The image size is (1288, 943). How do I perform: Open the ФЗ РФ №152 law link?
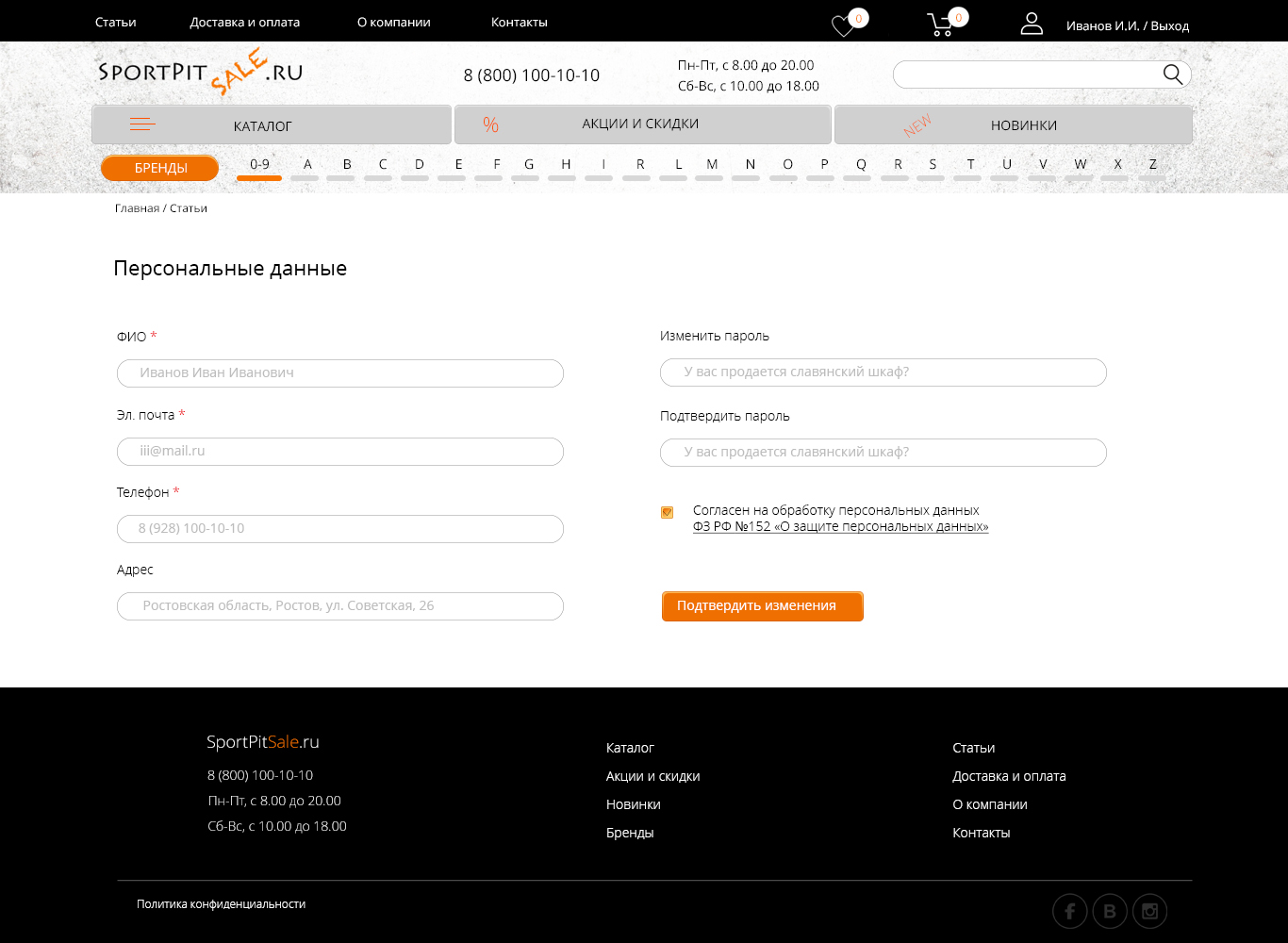[x=840, y=526]
